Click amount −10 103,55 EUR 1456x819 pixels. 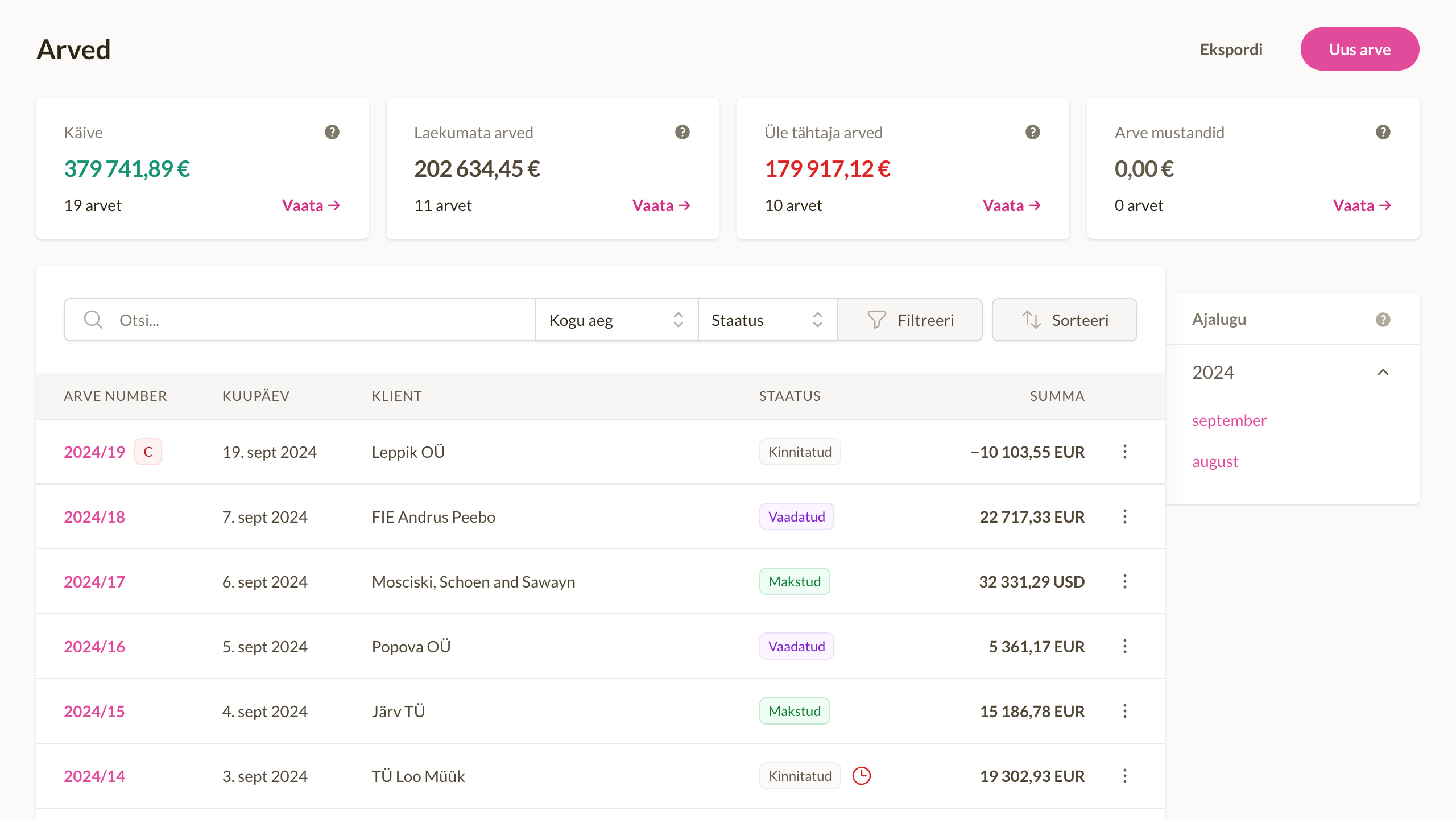coord(1027,452)
